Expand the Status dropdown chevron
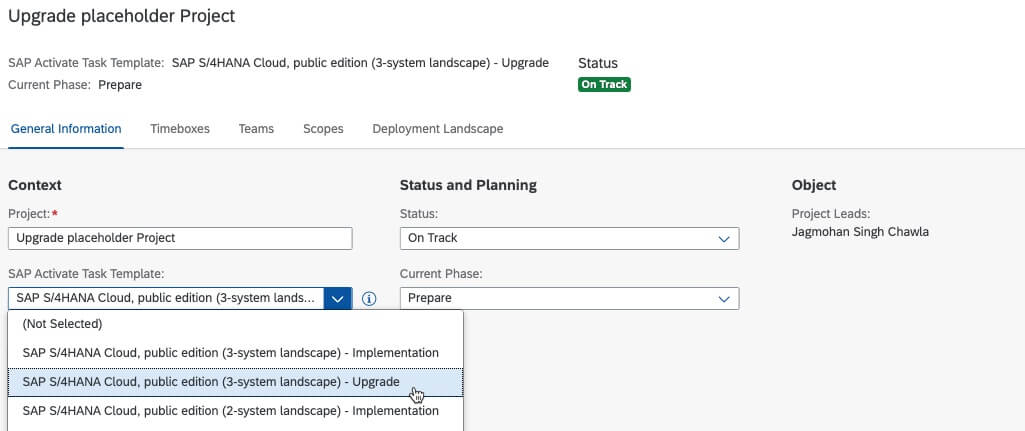The image size is (1025, 431). click(x=724, y=239)
